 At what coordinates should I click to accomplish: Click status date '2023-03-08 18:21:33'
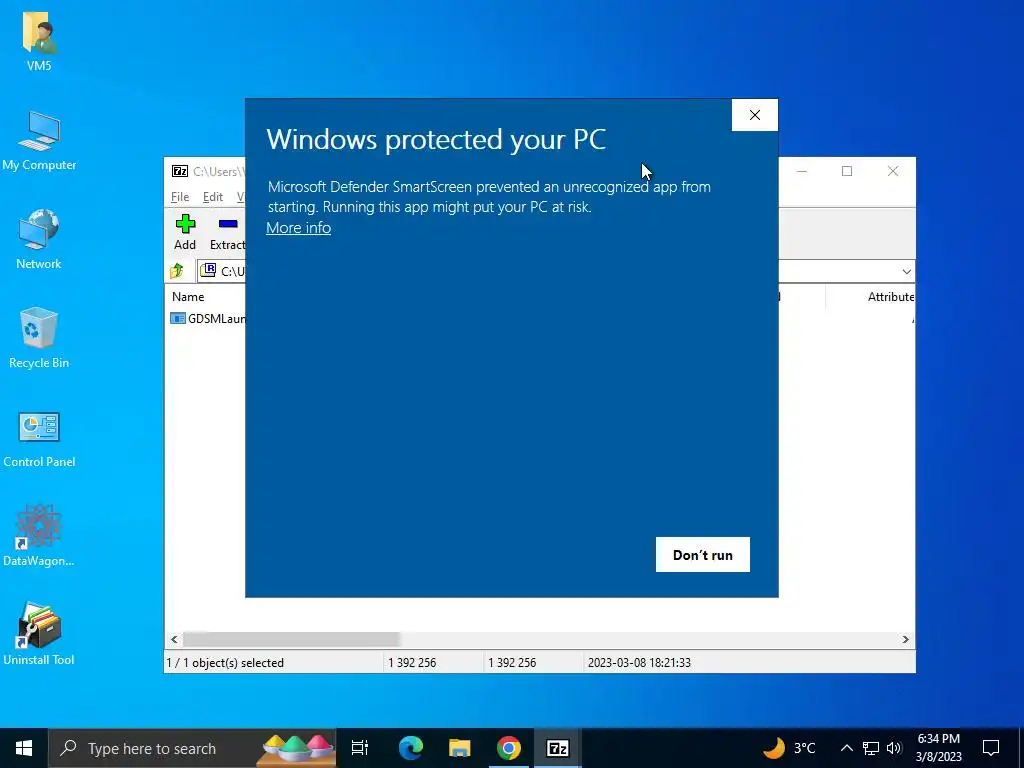(639, 662)
